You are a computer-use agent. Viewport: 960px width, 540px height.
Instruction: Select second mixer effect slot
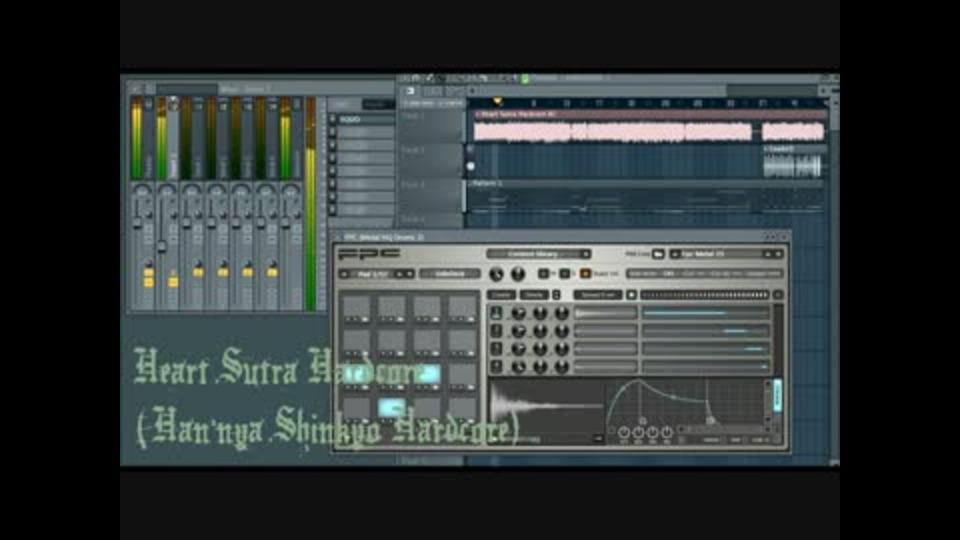pyautogui.click(x=365, y=132)
